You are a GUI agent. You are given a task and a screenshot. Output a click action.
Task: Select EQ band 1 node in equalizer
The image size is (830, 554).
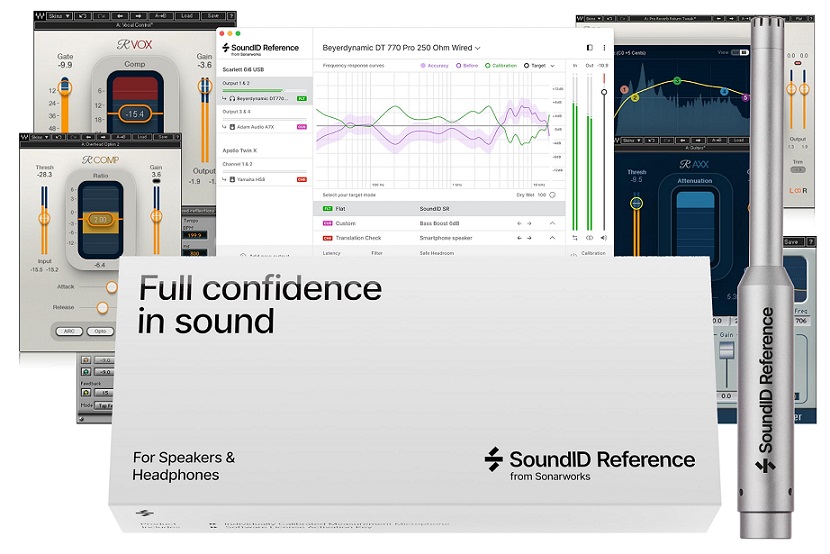pos(624,89)
